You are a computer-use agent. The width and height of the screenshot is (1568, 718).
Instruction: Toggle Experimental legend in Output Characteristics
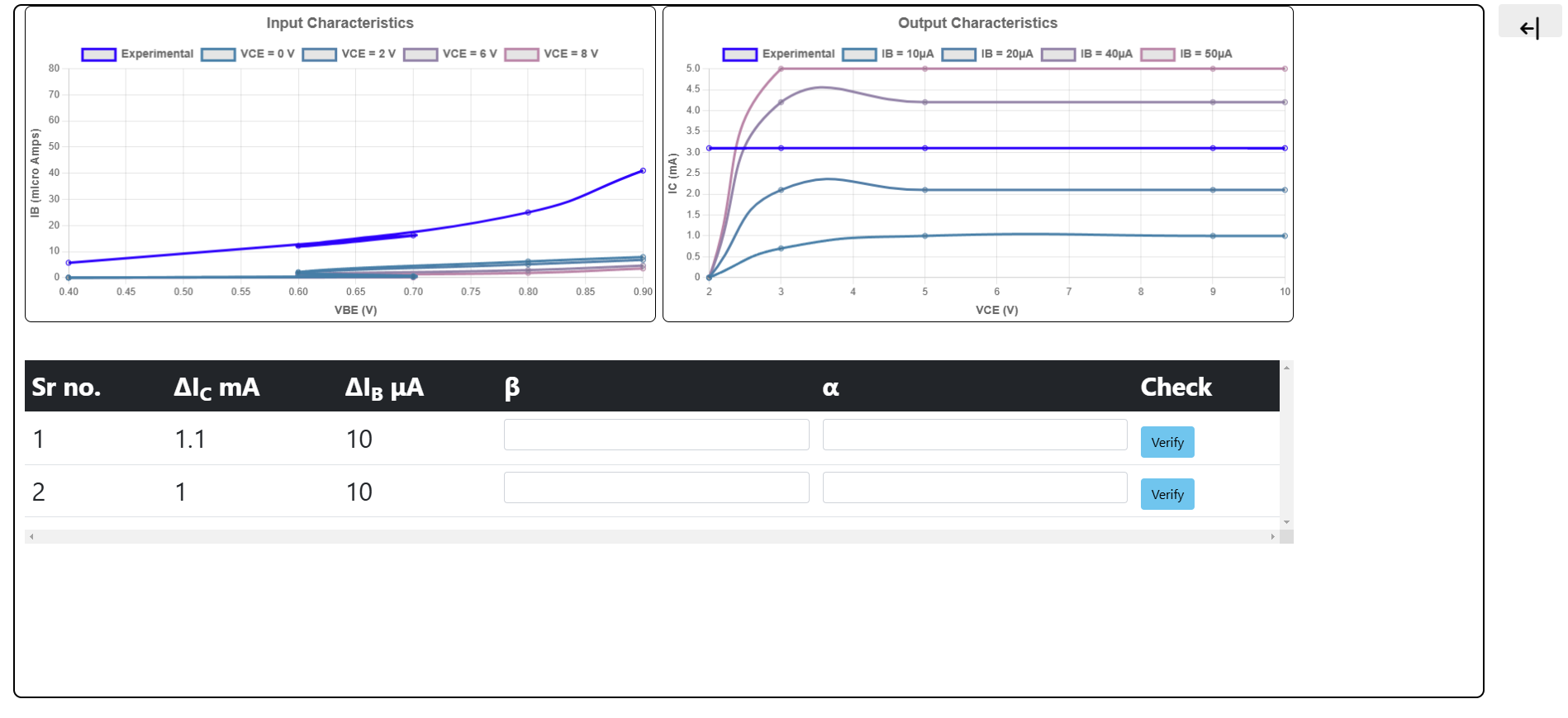pos(778,55)
